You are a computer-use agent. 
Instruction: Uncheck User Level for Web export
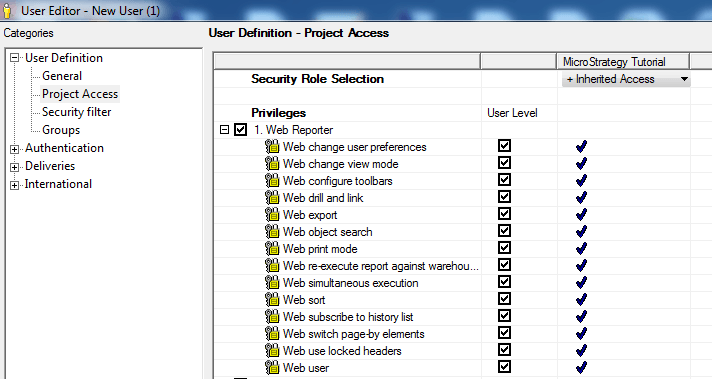[x=504, y=214]
